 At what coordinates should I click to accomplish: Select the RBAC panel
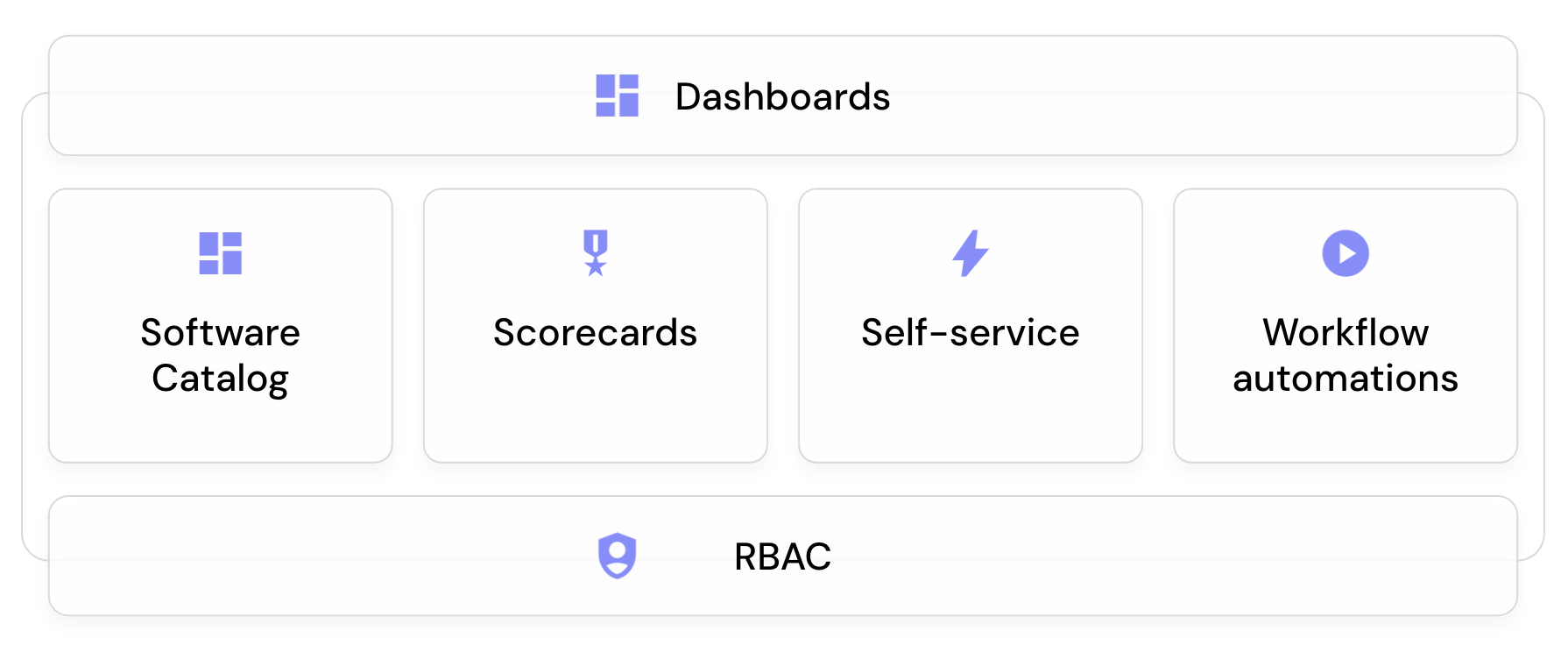coord(783,556)
